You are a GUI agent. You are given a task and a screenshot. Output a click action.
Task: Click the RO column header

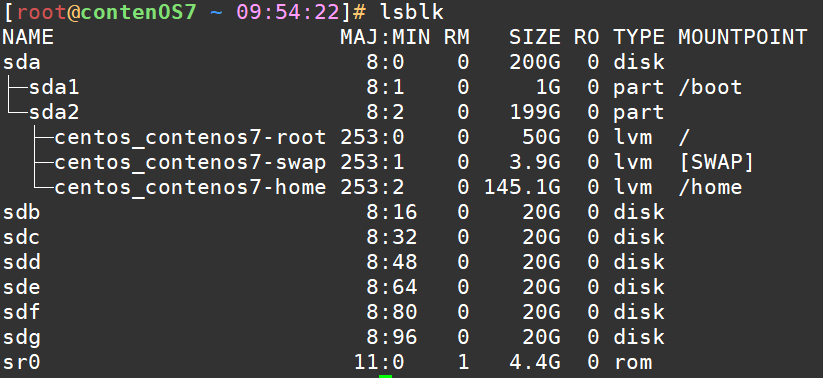(586, 37)
